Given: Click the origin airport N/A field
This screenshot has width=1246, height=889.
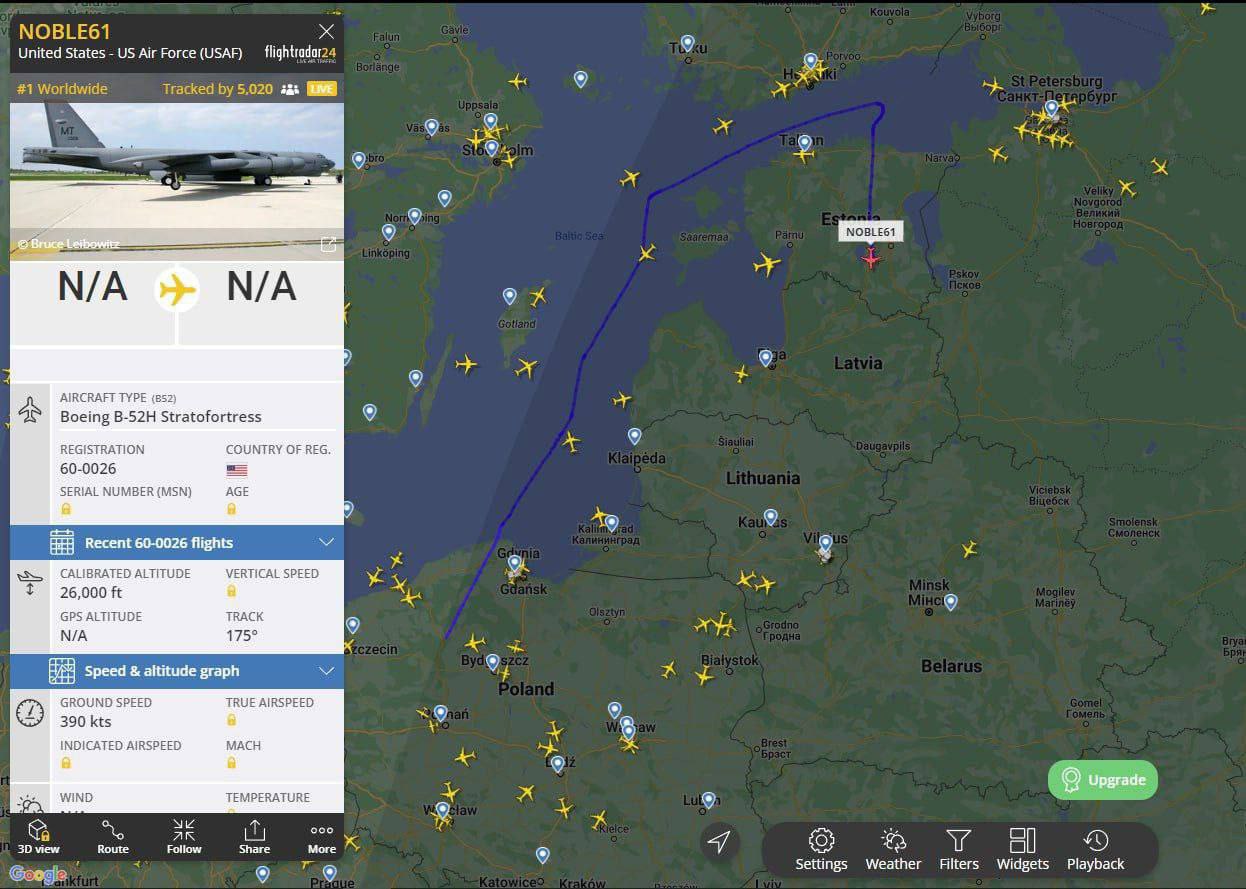Looking at the screenshot, I should coord(93,286).
